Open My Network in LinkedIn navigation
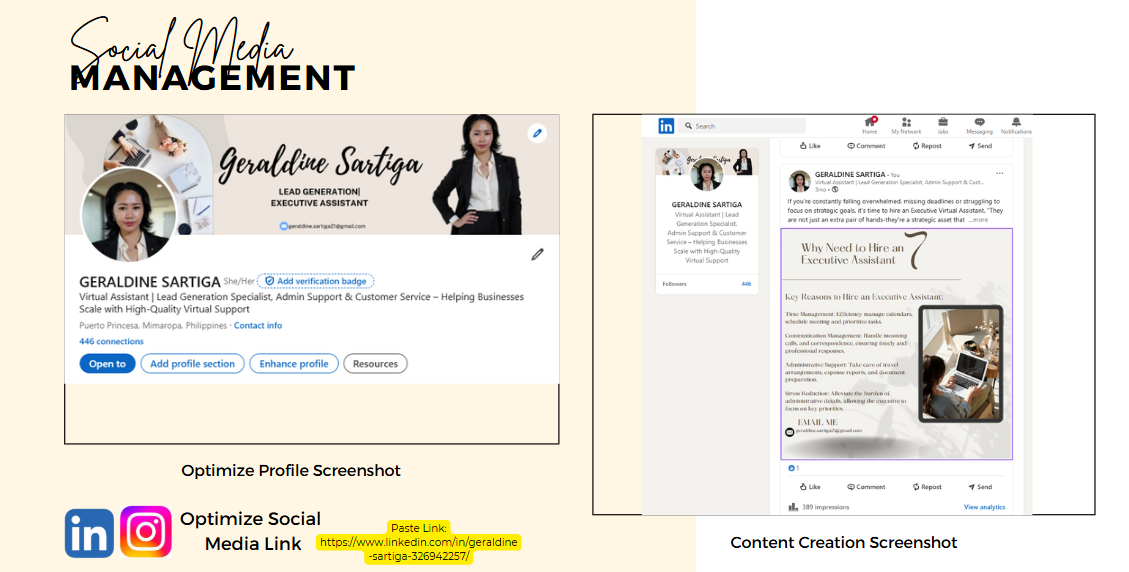Screen dimensions: 1129x572 tap(907, 126)
